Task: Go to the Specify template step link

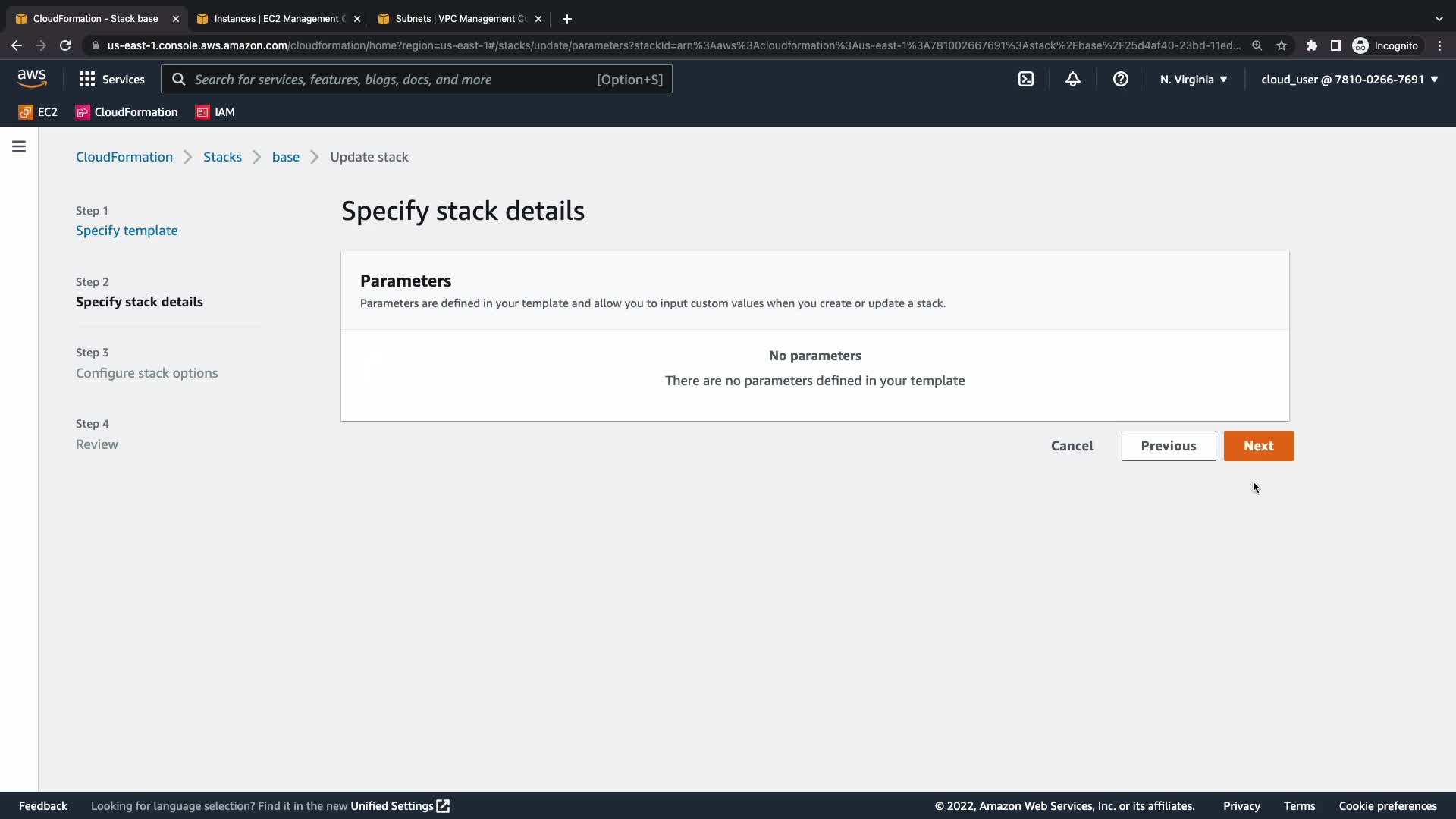Action: [x=127, y=231]
